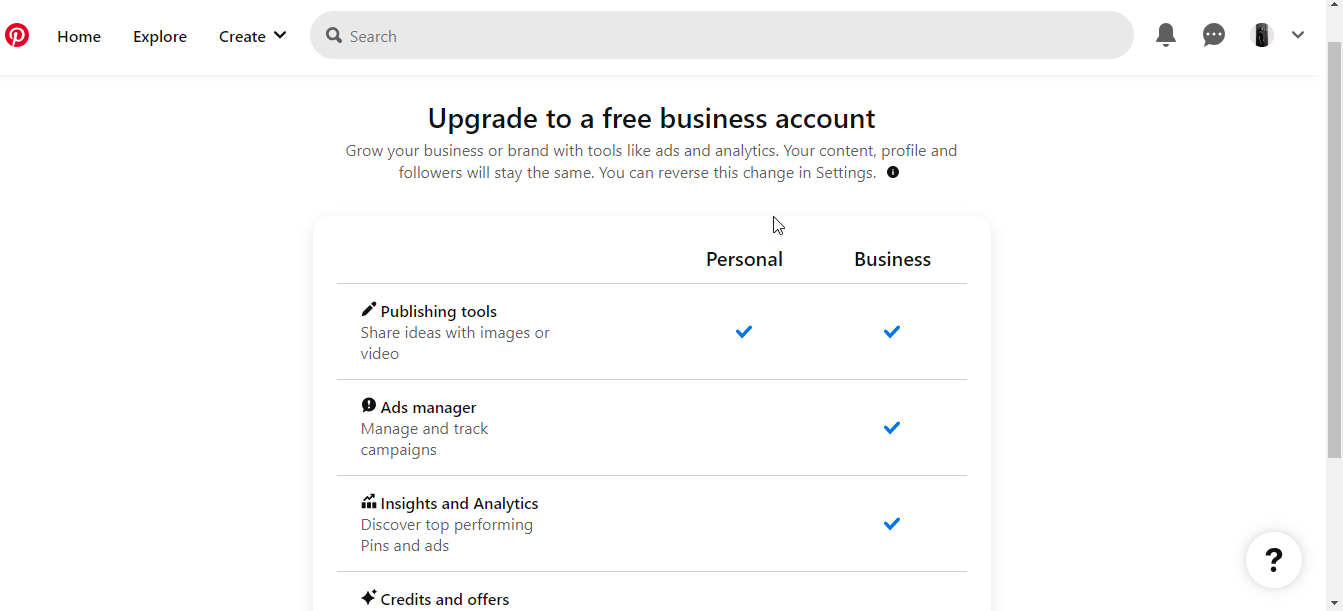Click the Ads manager megaphone icon
Viewport: 1343px width, 611px height.
(x=369, y=406)
